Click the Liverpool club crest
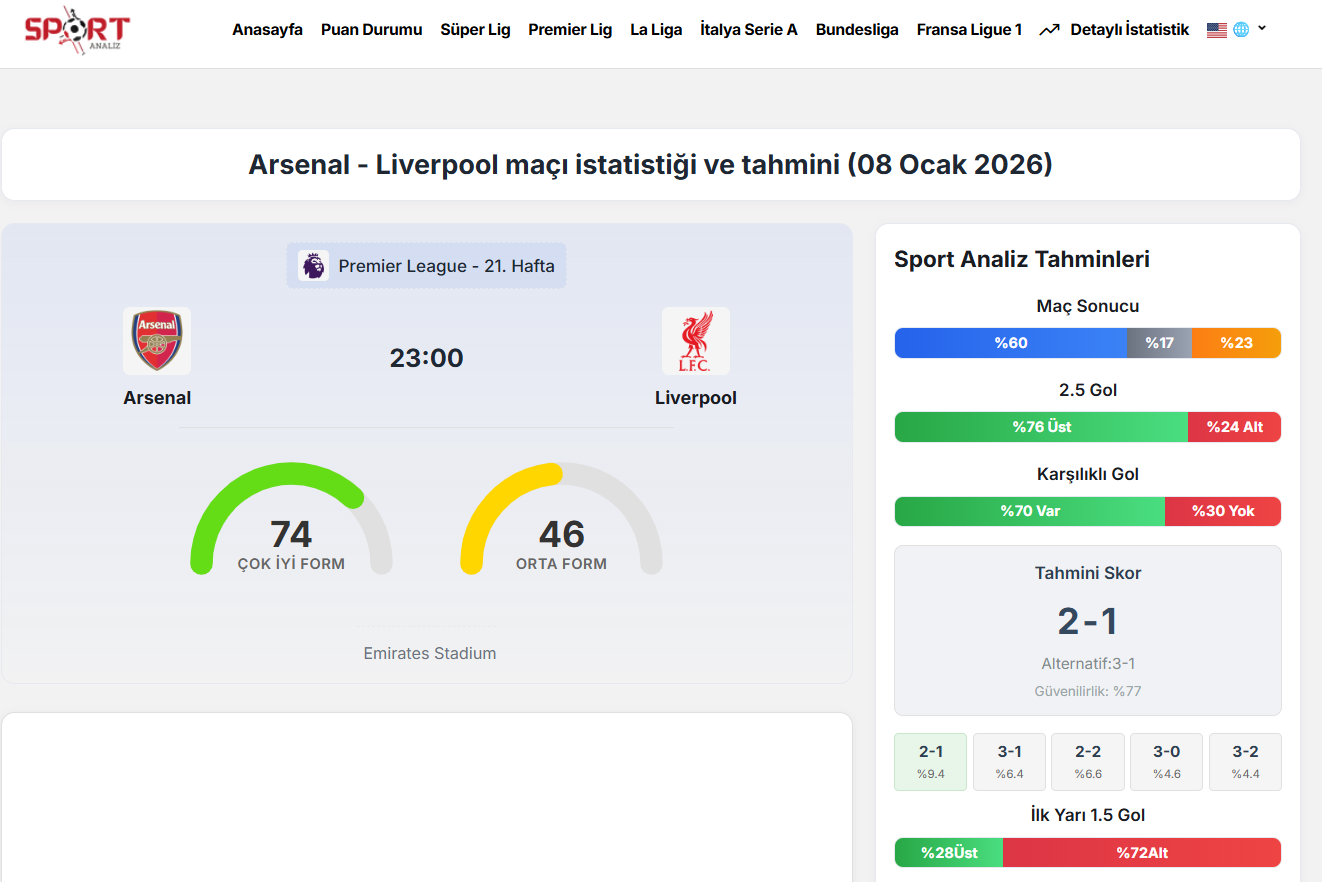Viewport: 1322px width, 882px height. pos(696,341)
